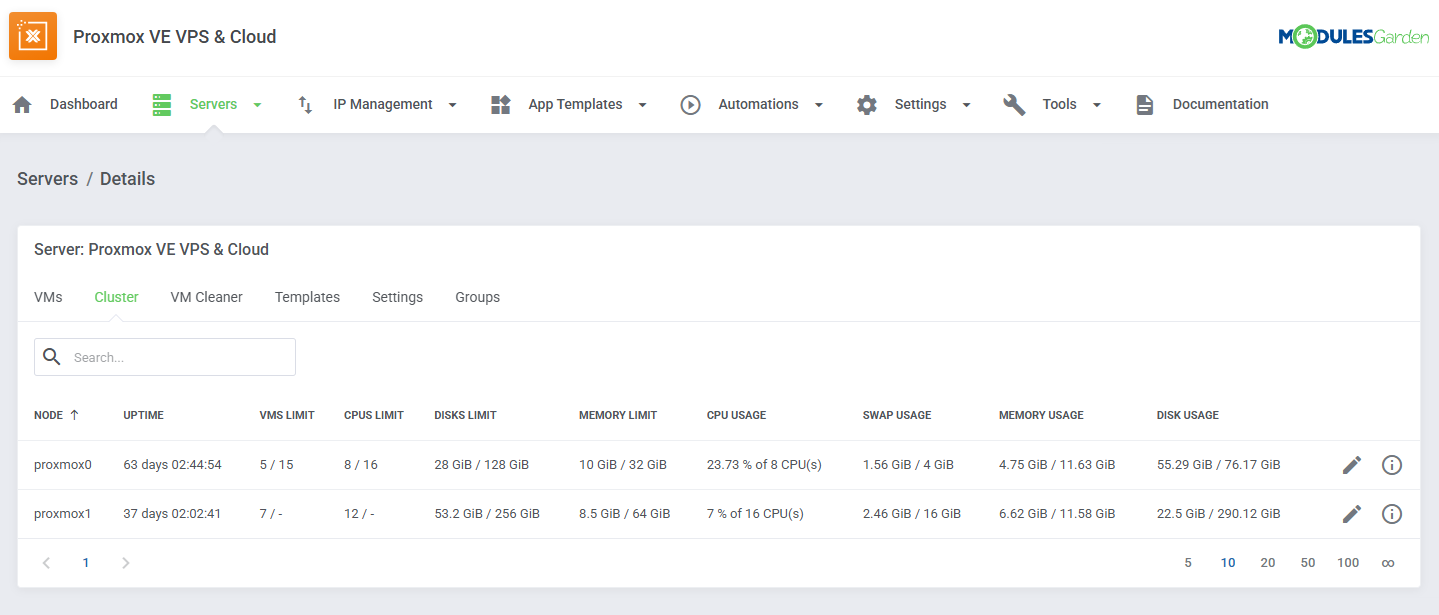Show 10 entries per page
This screenshot has width=1439, height=615.
(1228, 563)
